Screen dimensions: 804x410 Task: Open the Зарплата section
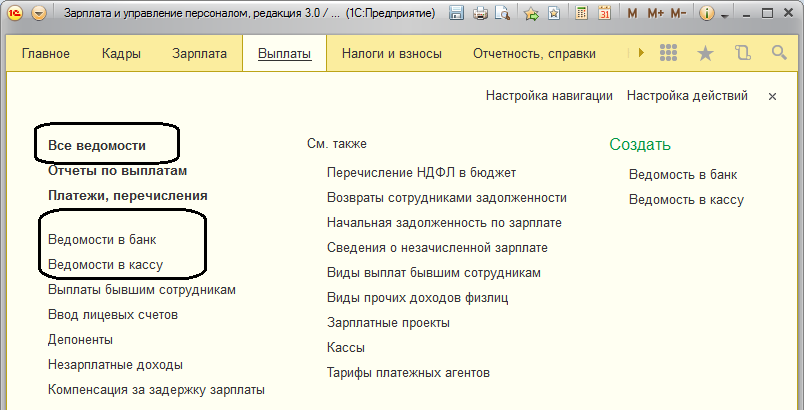tap(199, 53)
